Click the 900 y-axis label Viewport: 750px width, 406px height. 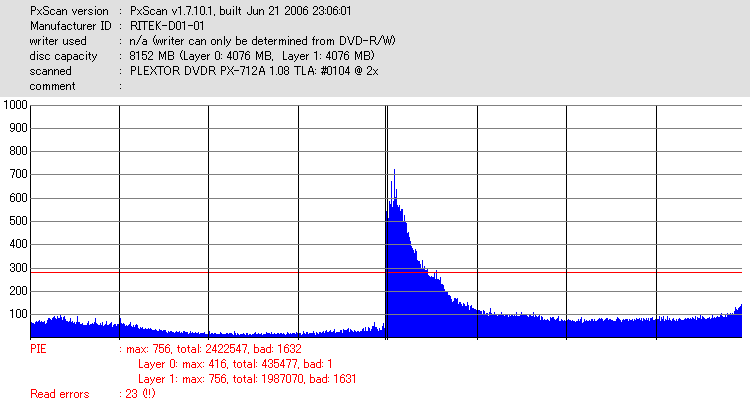point(18,128)
